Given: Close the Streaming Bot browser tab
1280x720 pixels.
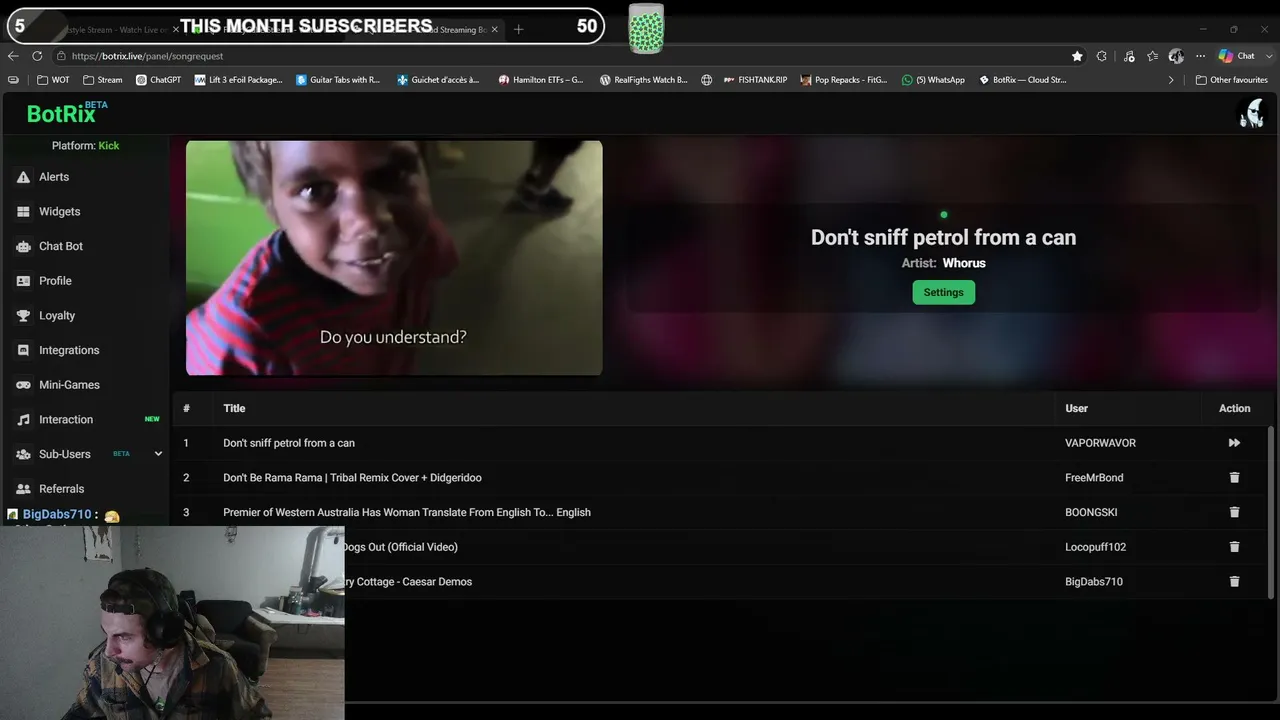Looking at the screenshot, I should [494, 30].
